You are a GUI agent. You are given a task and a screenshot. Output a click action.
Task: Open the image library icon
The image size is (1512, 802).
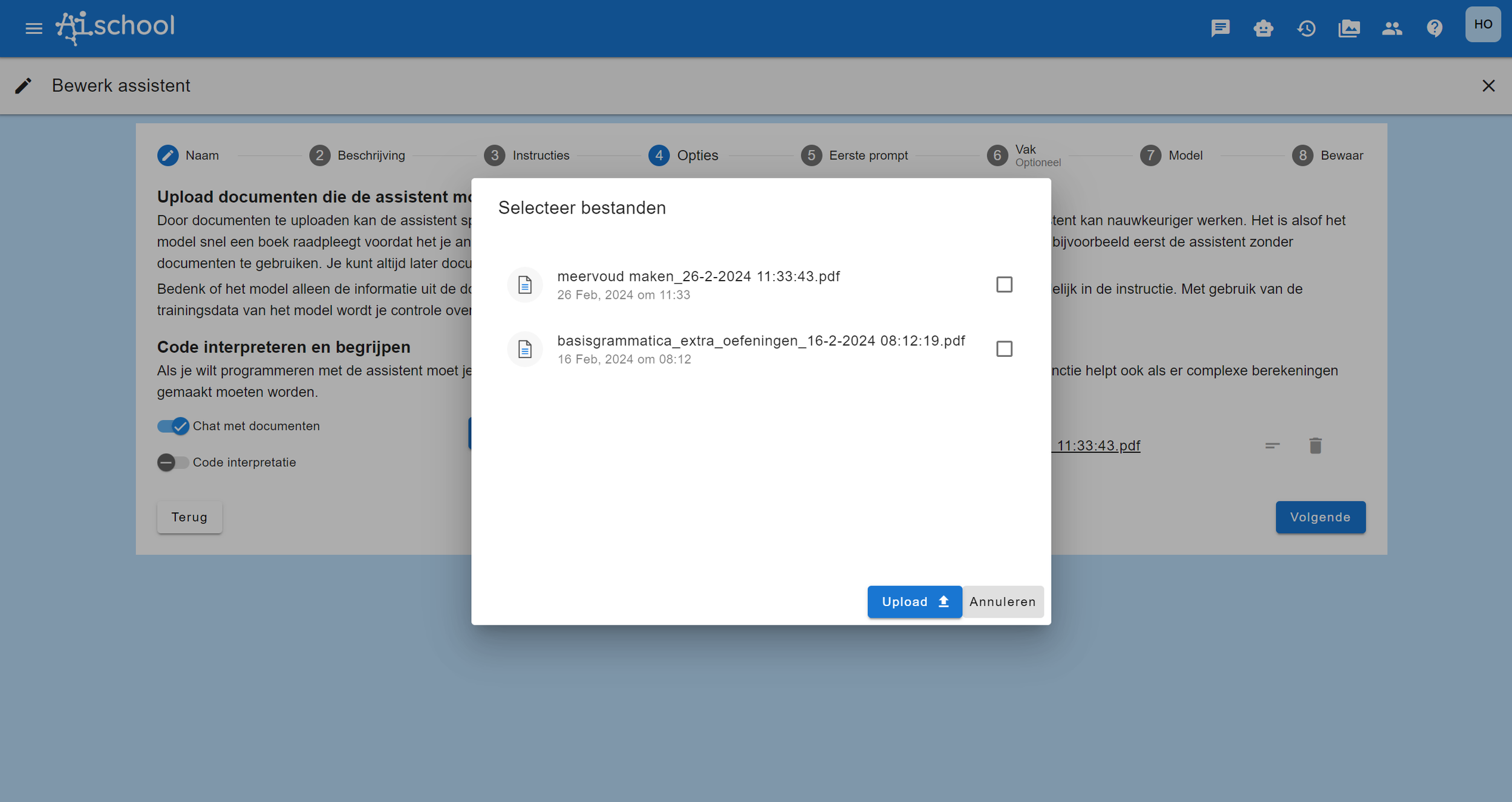1349,28
